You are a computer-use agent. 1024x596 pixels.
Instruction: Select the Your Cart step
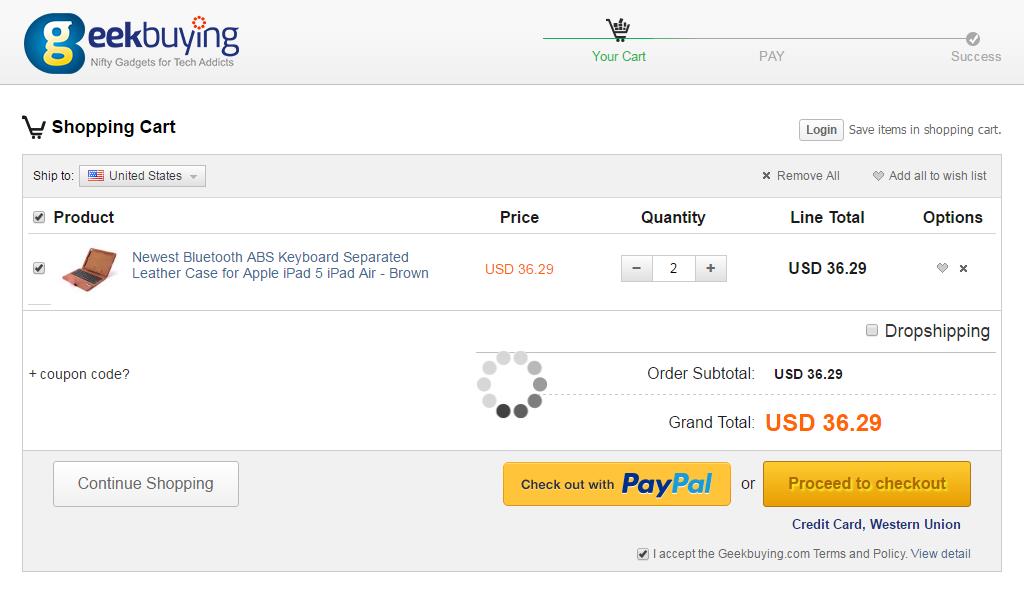click(x=618, y=56)
